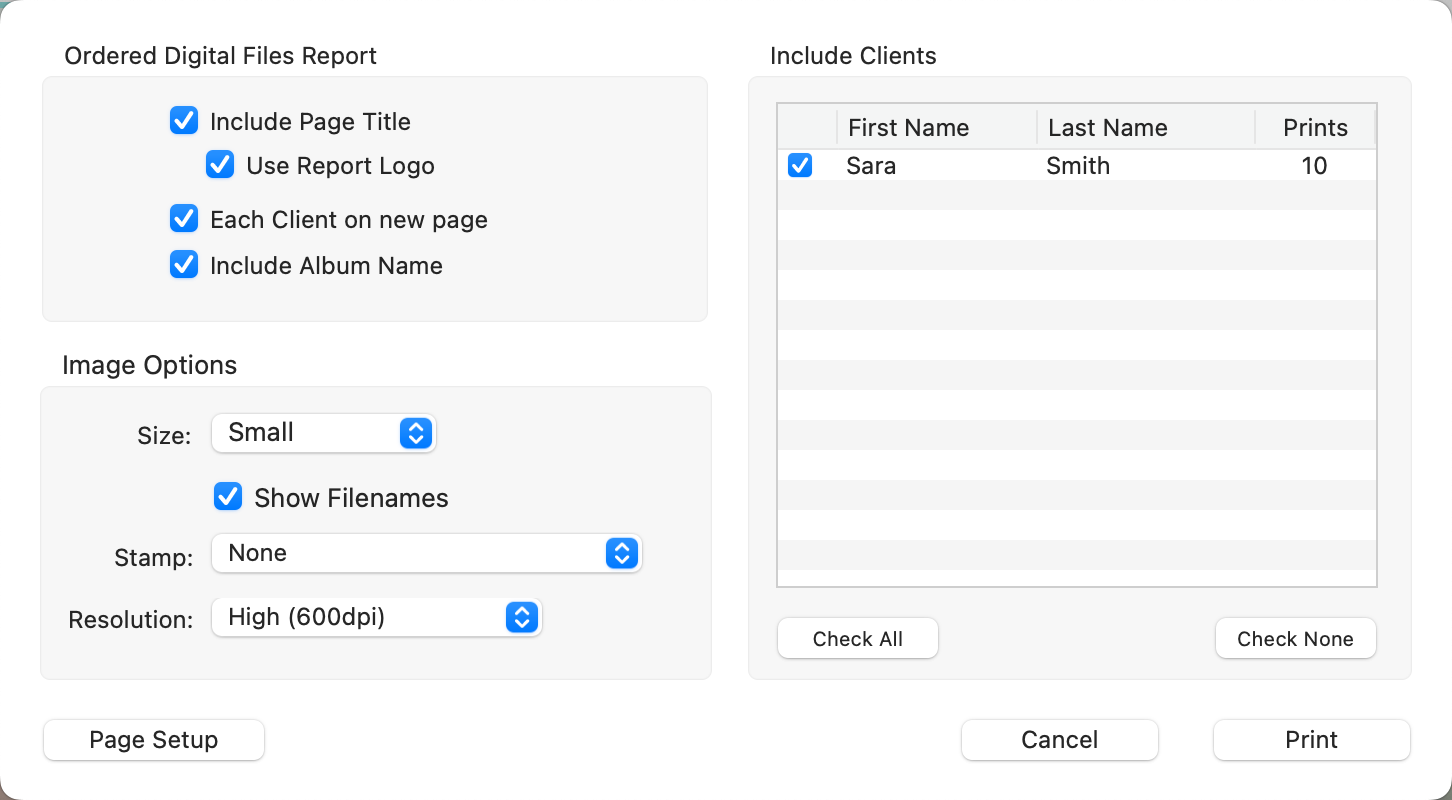Image resolution: width=1452 pixels, height=800 pixels.
Task: Click the Prints column header
Action: point(1315,128)
